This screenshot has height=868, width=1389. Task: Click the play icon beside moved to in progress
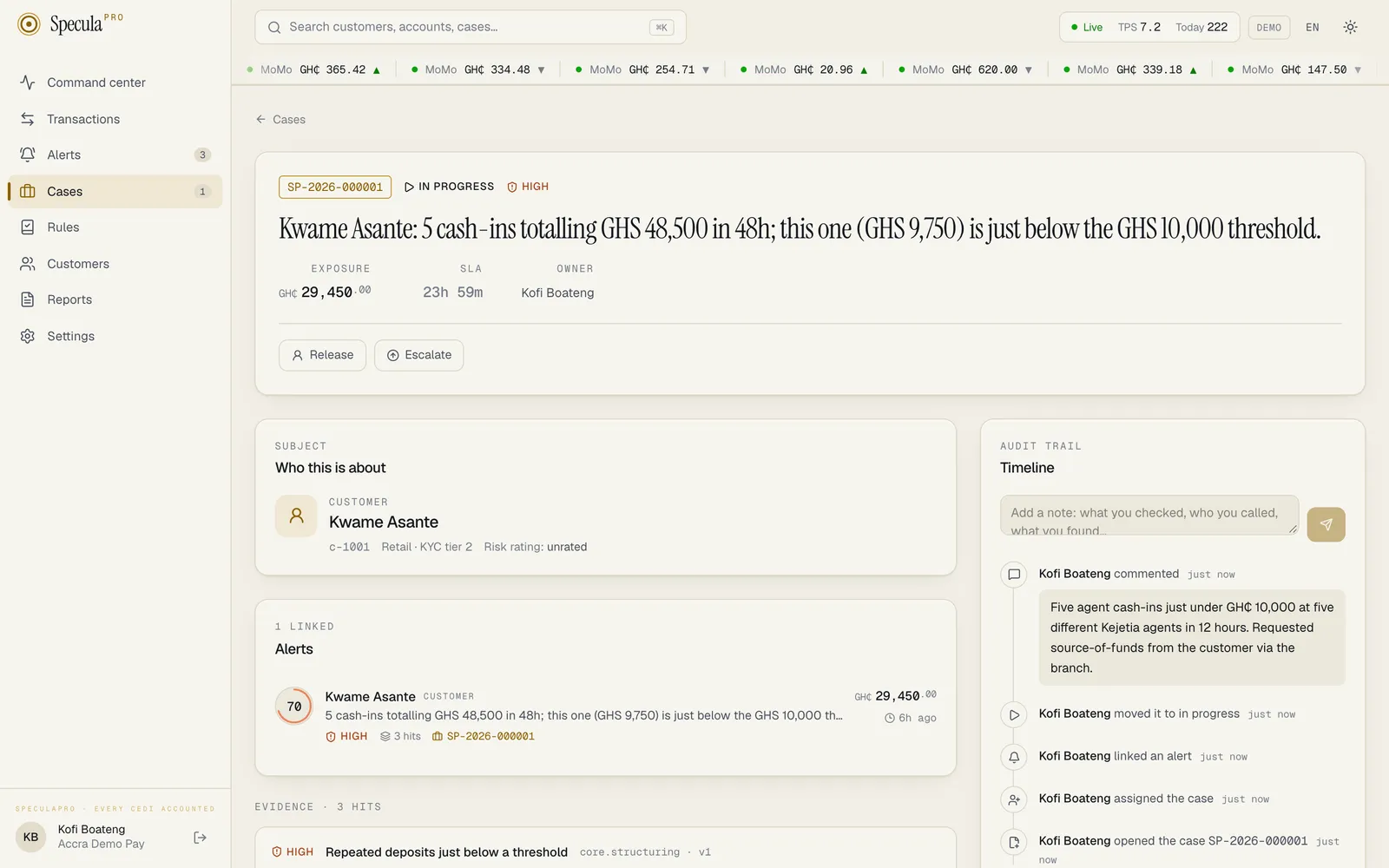click(x=1014, y=714)
